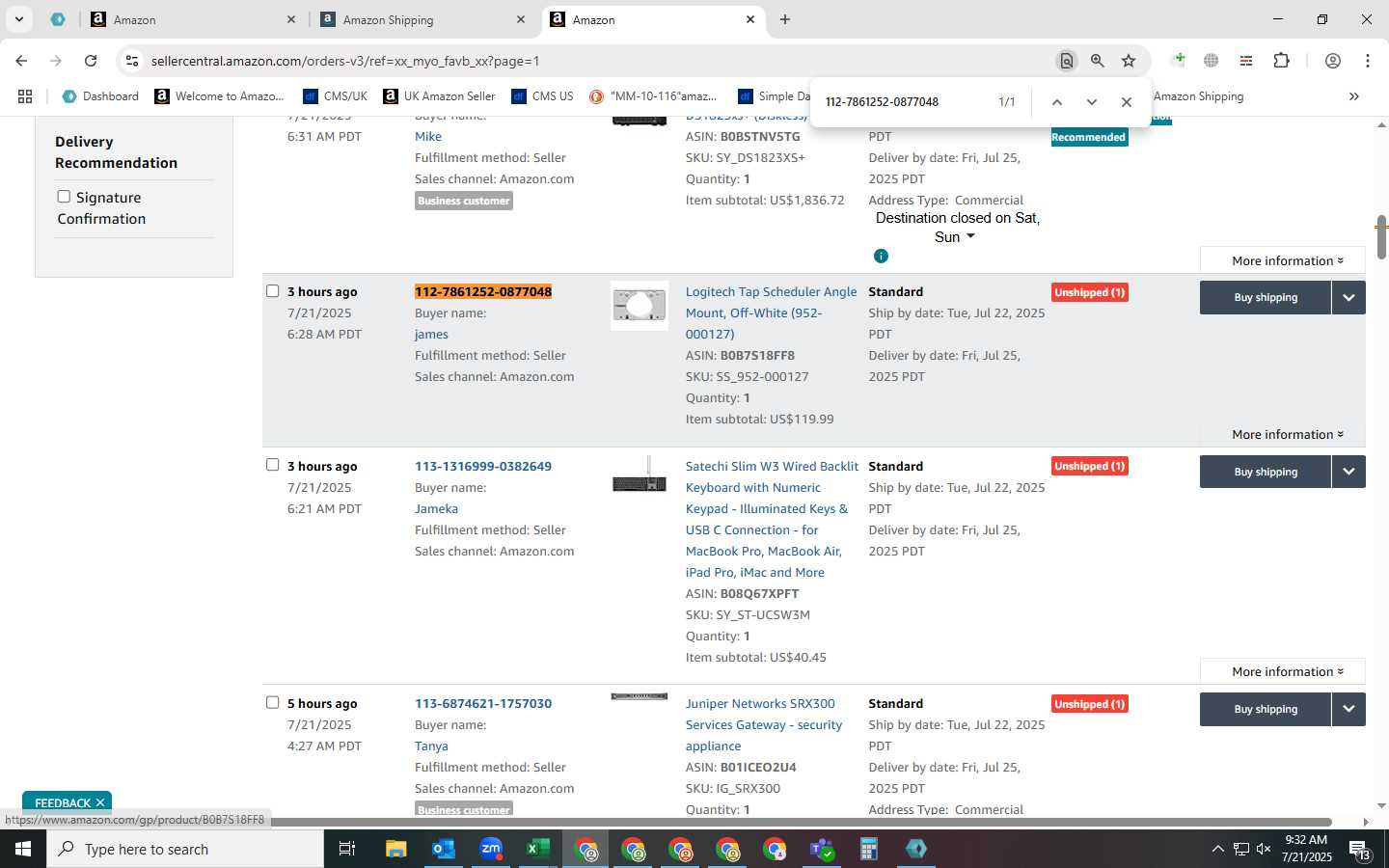Screen dimensions: 1389x868
Task: Open the UK Amazon Seller bookmark
Action: 439,96
